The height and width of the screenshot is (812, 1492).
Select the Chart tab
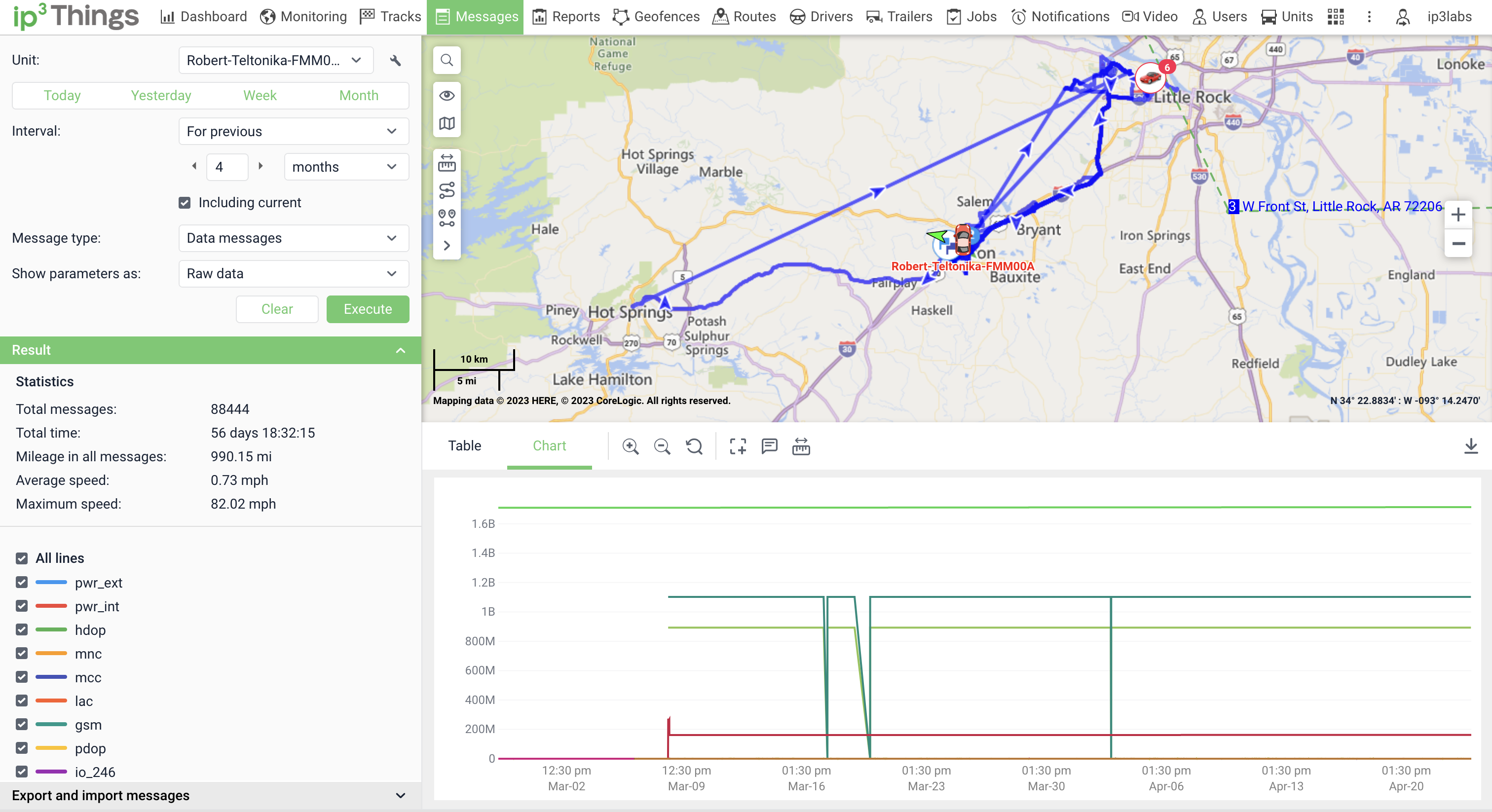pyautogui.click(x=549, y=445)
